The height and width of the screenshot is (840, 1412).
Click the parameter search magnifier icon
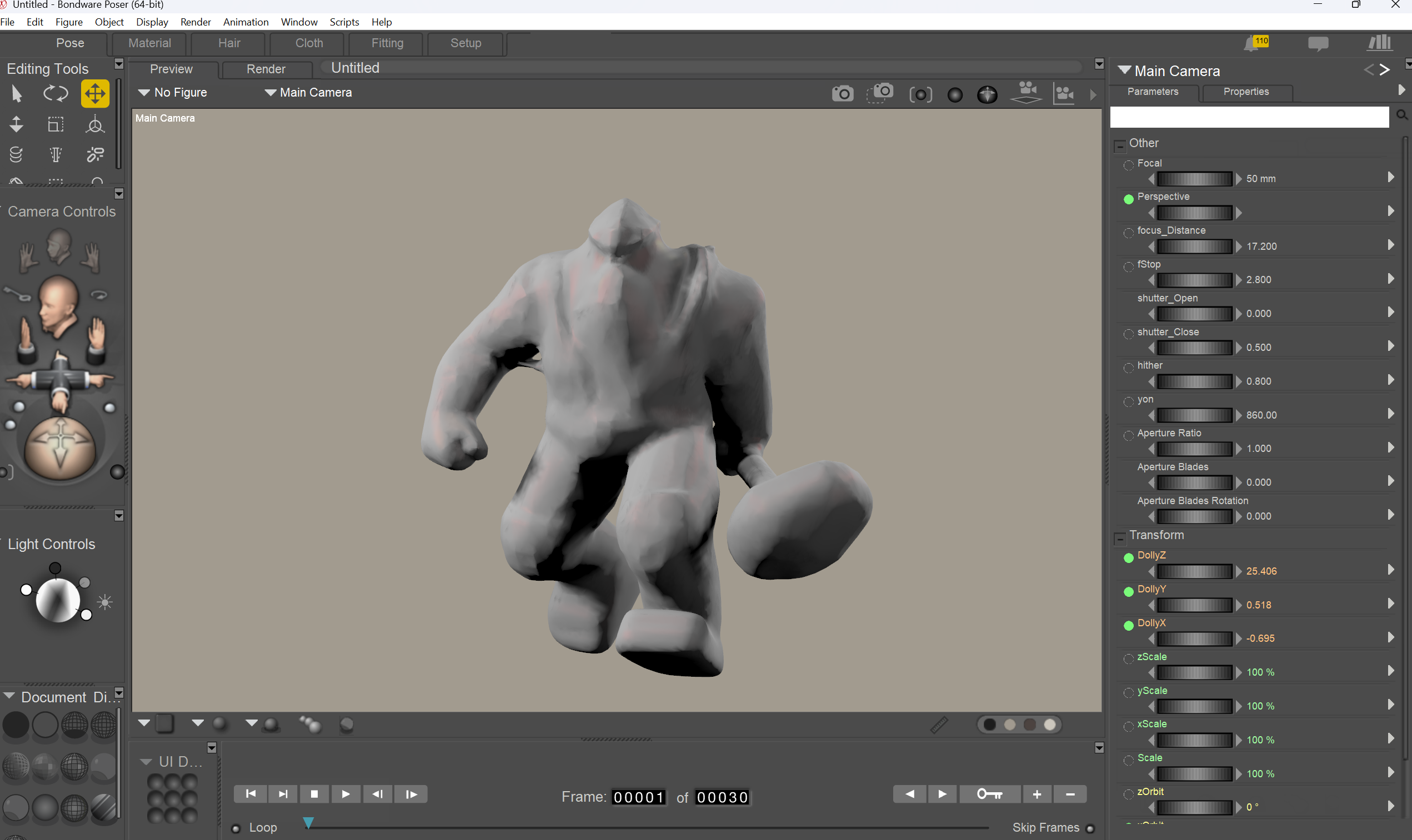tap(1402, 115)
